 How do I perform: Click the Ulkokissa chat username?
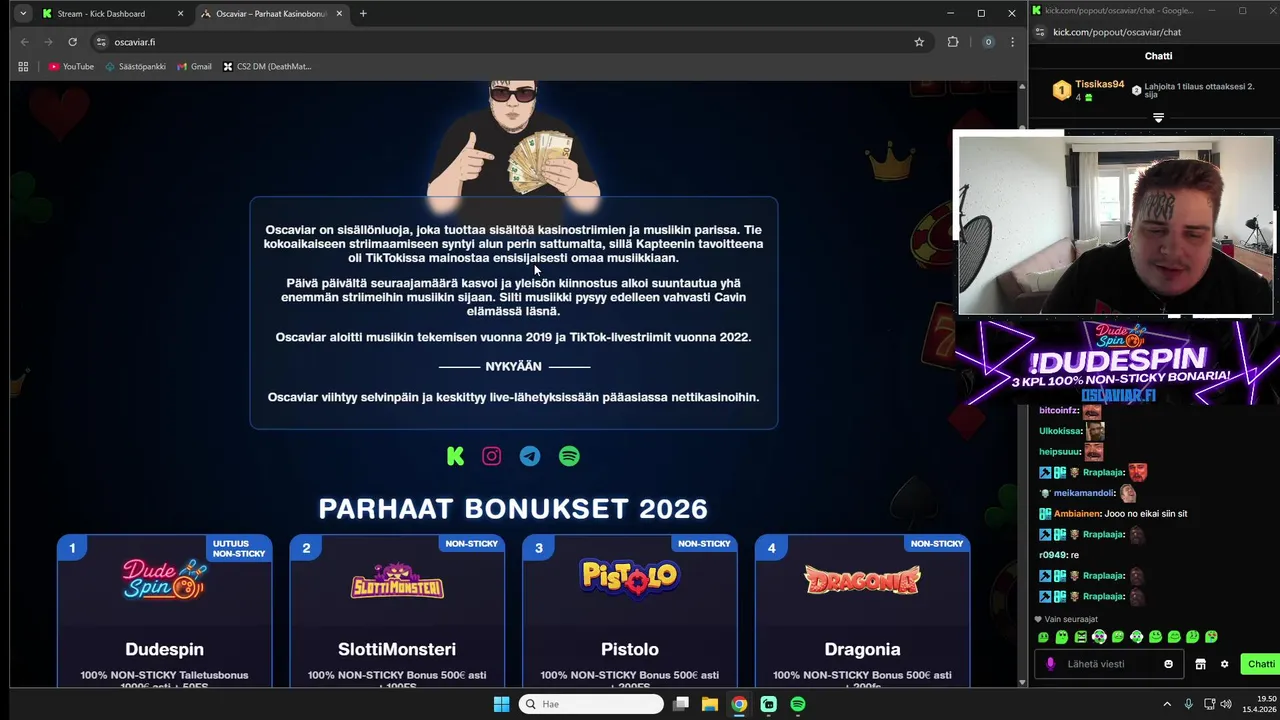(1060, 431)
